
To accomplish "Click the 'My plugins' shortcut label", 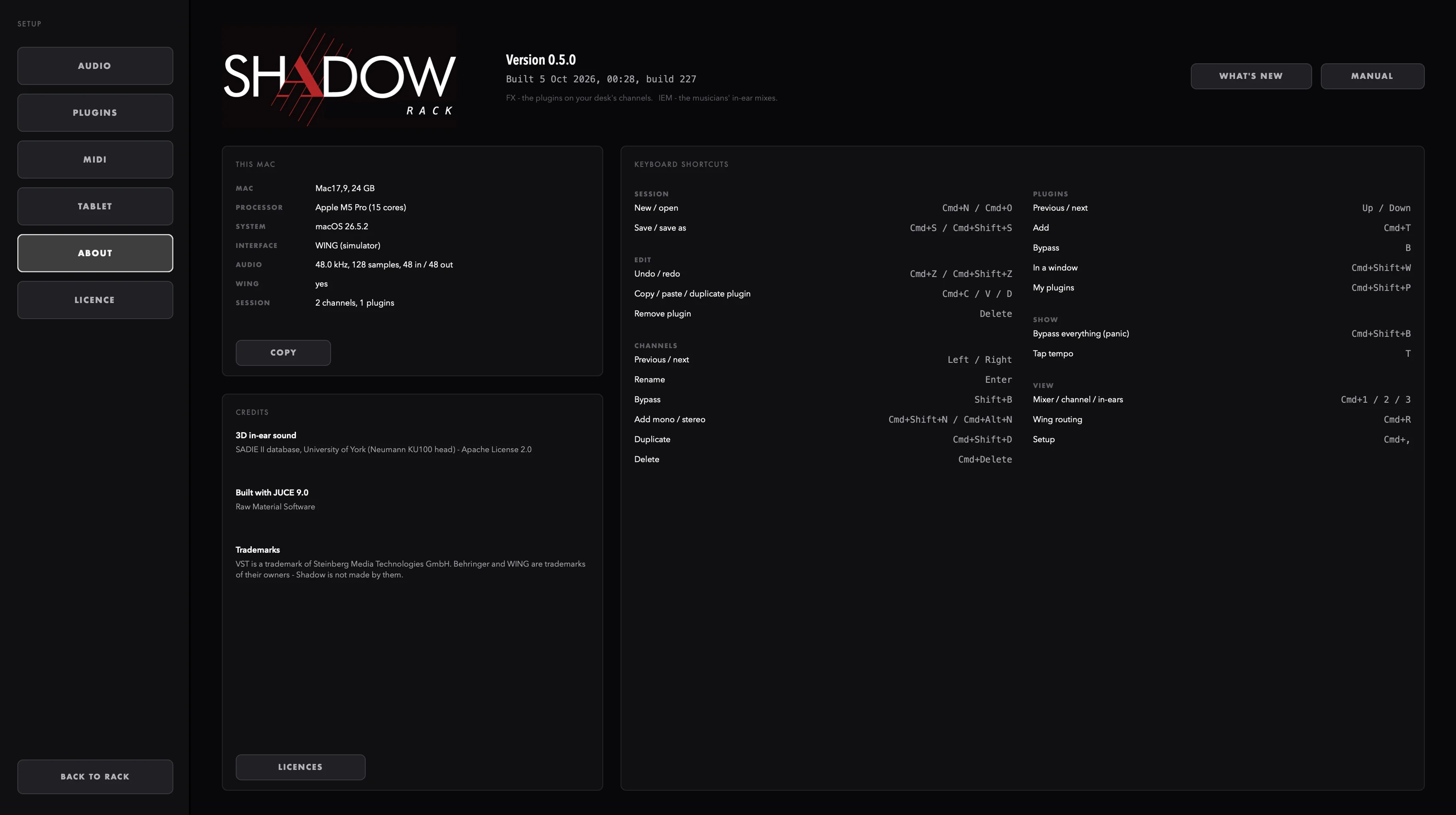I will (x=1053, y=288).
